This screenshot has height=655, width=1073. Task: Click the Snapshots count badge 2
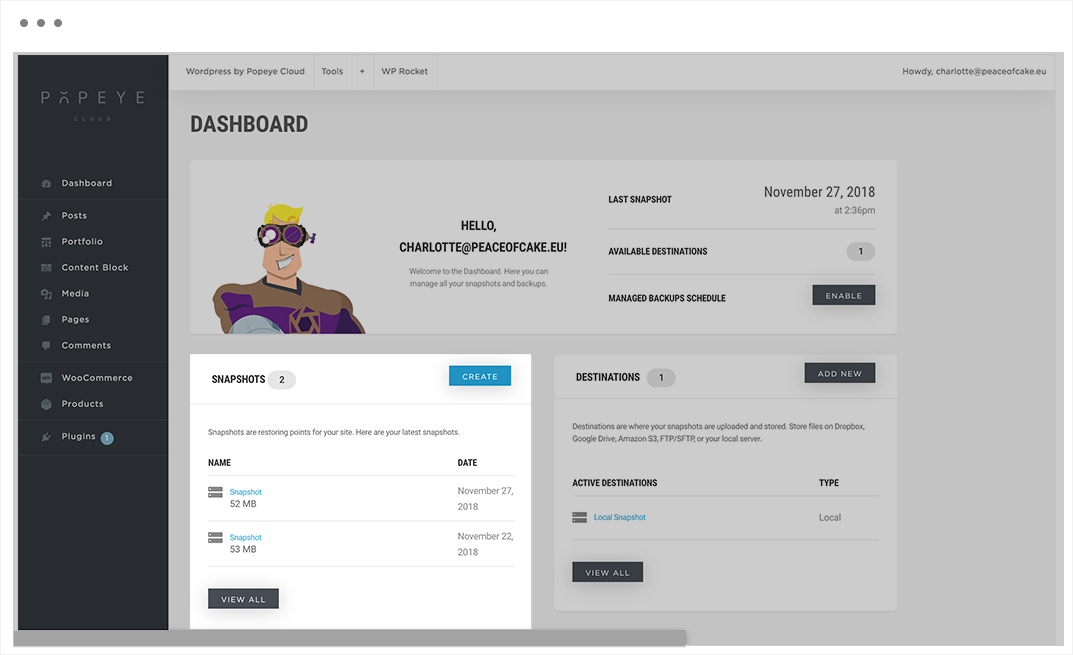(x=282, y=380)
